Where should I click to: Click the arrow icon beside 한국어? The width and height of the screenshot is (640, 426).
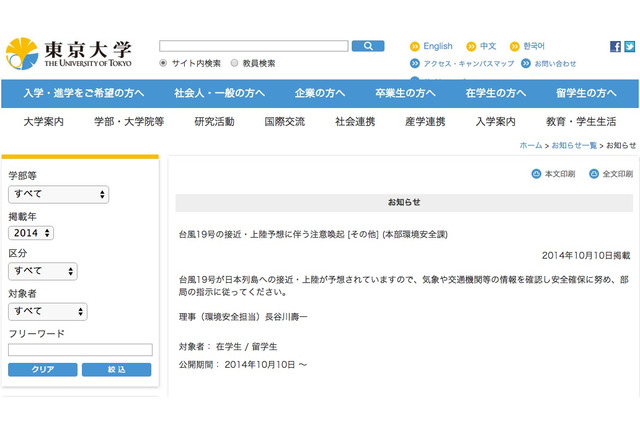coord(514,47)
